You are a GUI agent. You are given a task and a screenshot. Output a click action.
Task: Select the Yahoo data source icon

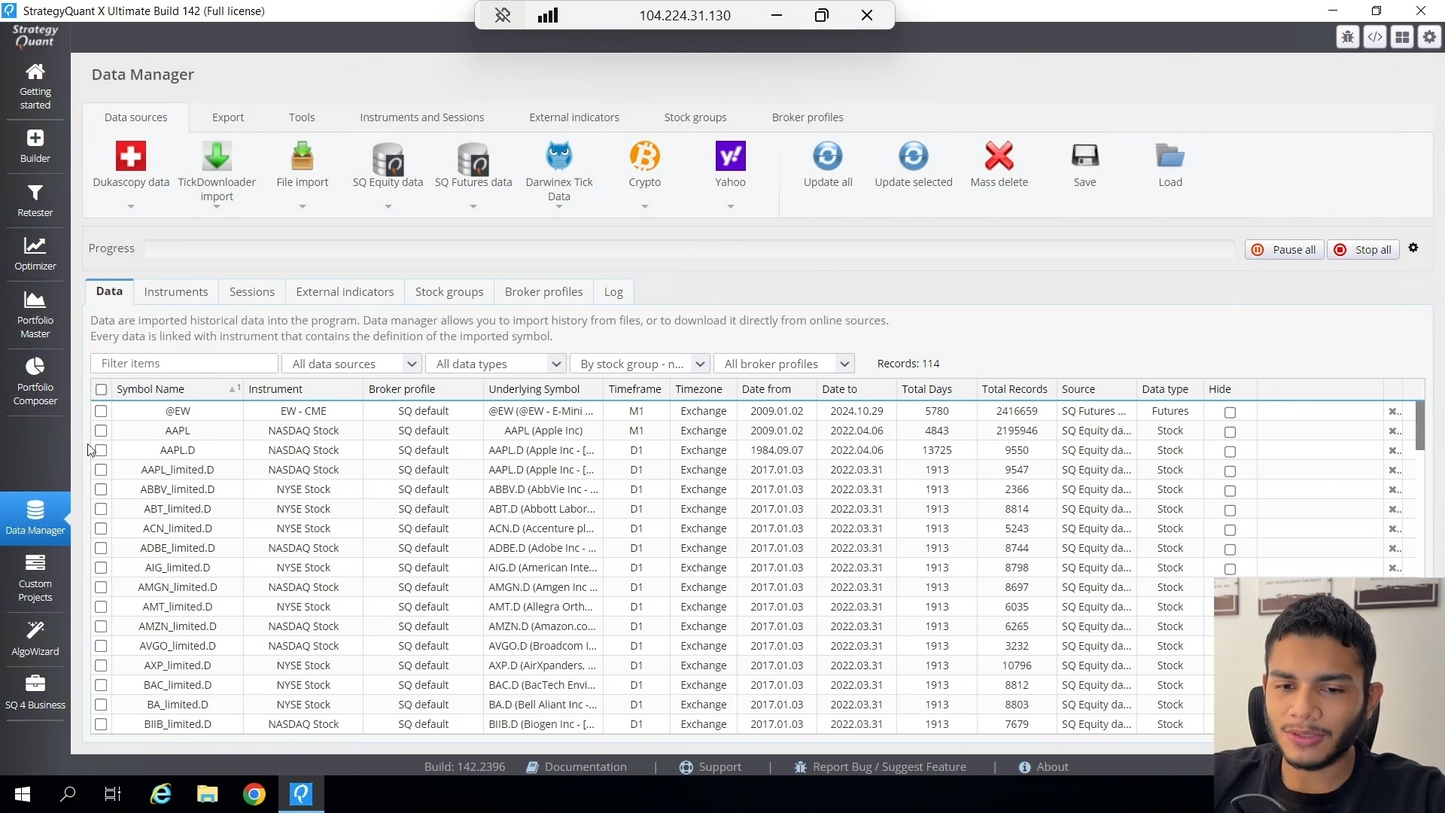[731, 156]
